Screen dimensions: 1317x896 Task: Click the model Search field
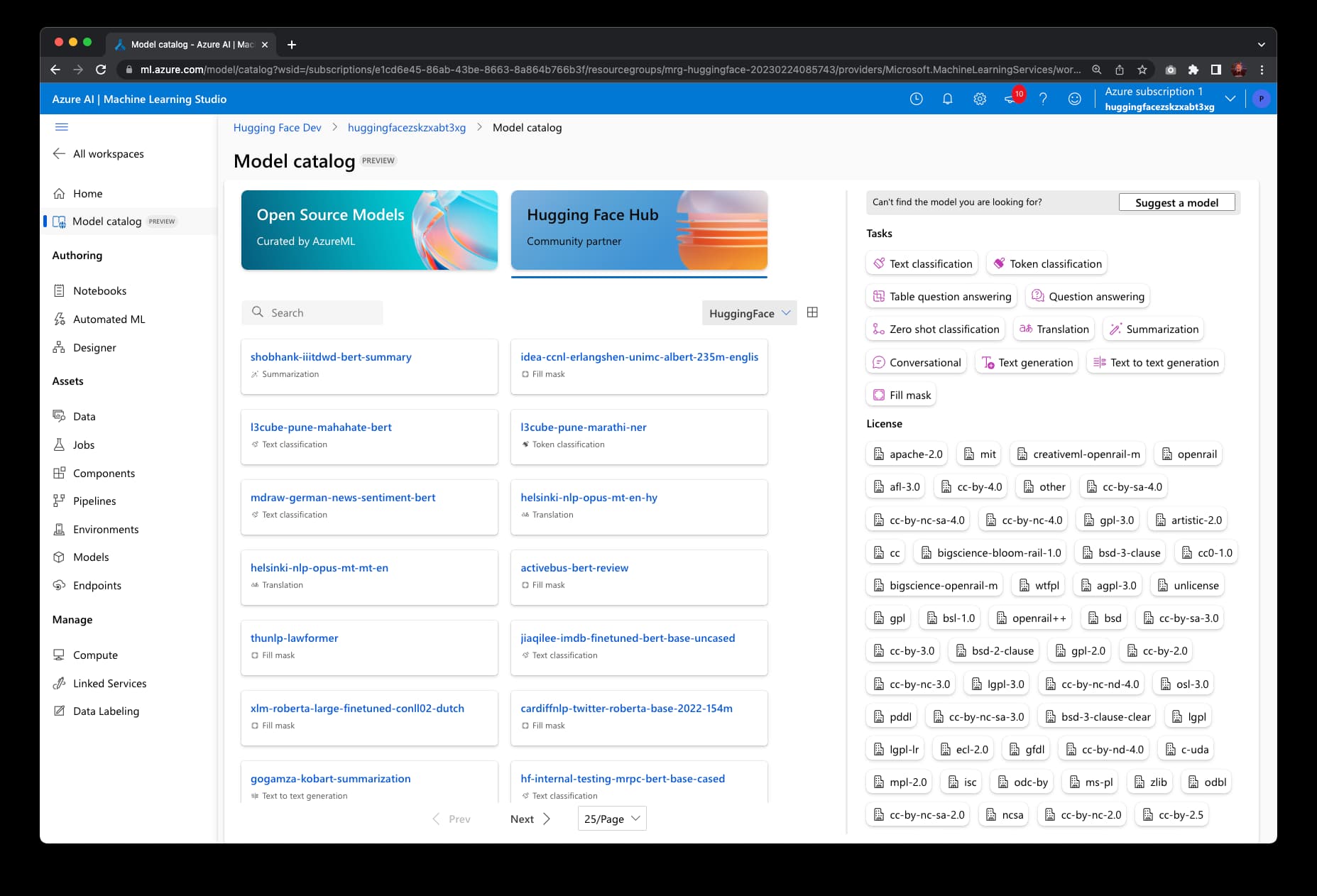312,312
